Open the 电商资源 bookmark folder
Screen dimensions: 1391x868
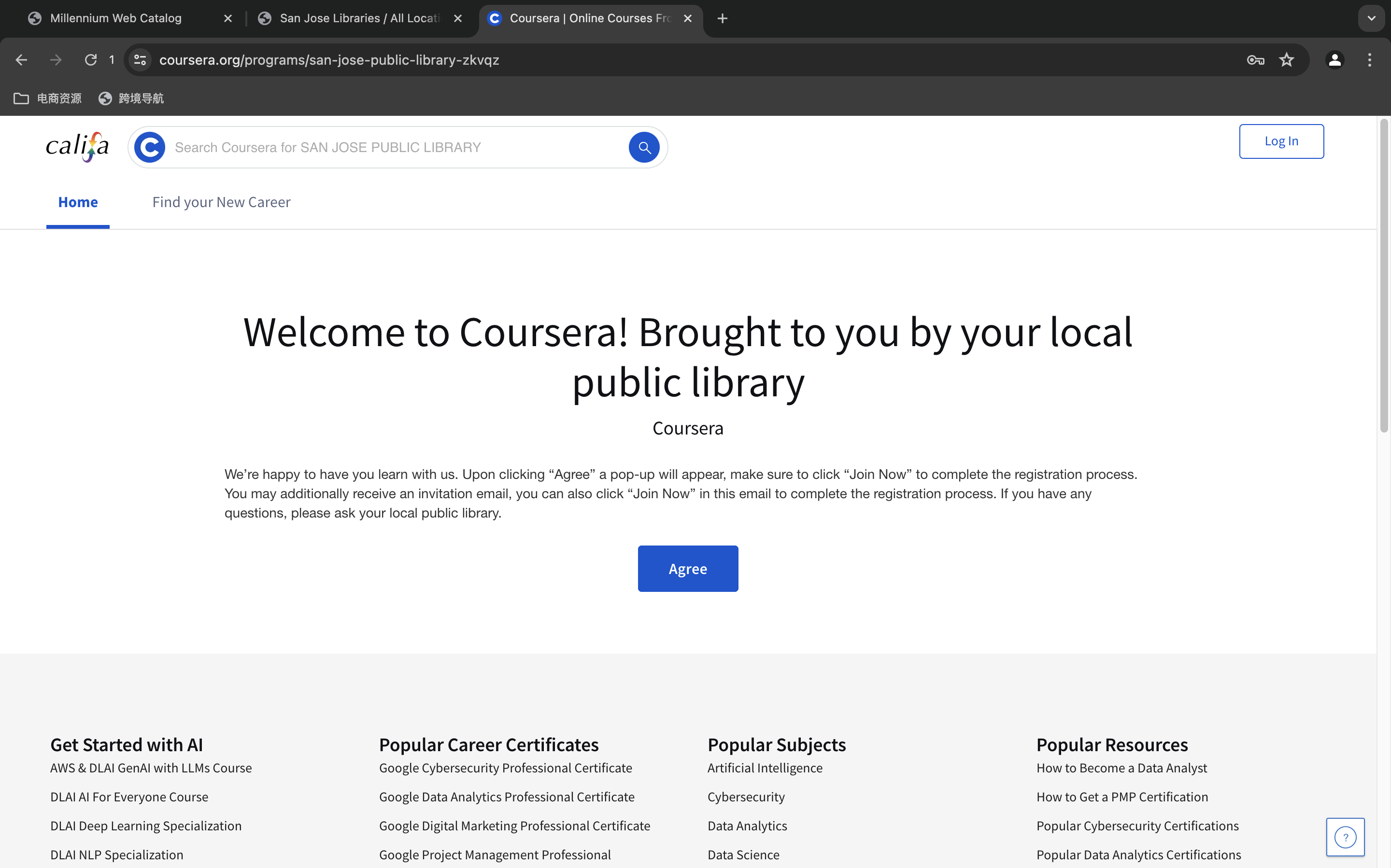coord(48,98)
